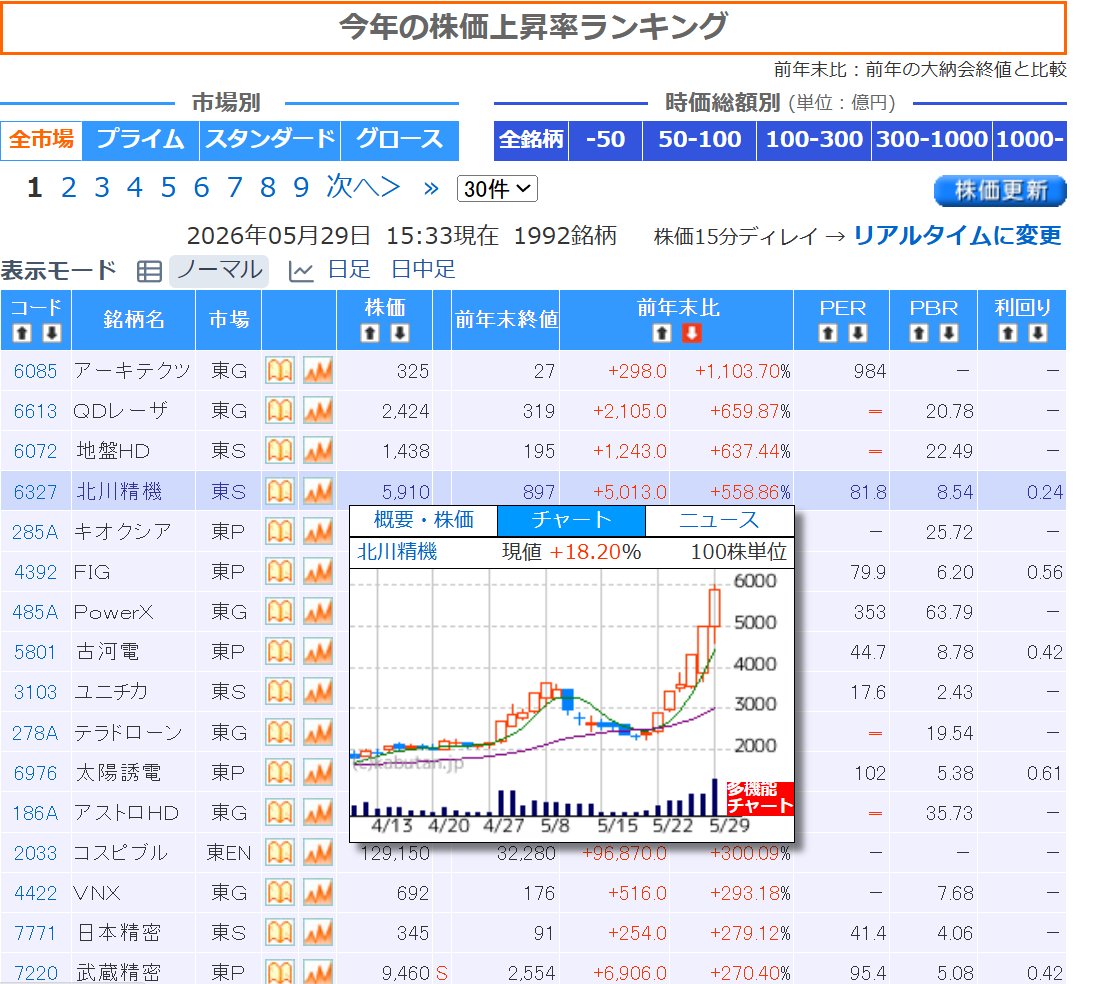Go to page 9
The image size is (1100, 984).
[301, 188]
